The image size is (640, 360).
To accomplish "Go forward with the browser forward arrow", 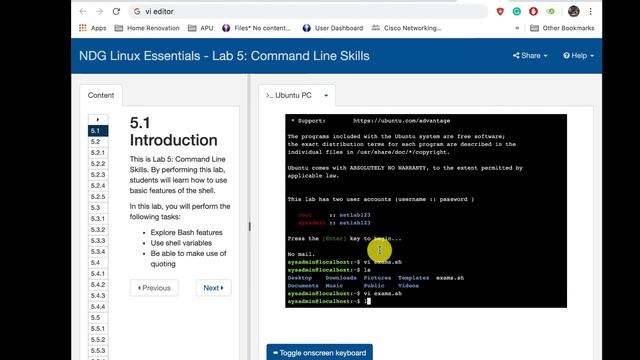I will 100,11.
